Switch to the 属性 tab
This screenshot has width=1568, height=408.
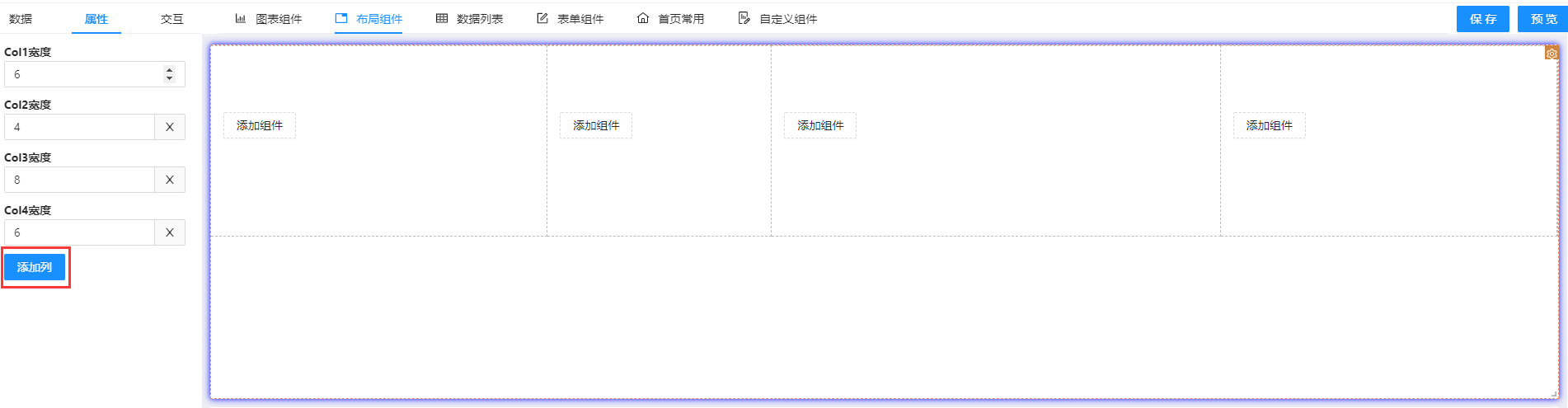pos(96,18)
